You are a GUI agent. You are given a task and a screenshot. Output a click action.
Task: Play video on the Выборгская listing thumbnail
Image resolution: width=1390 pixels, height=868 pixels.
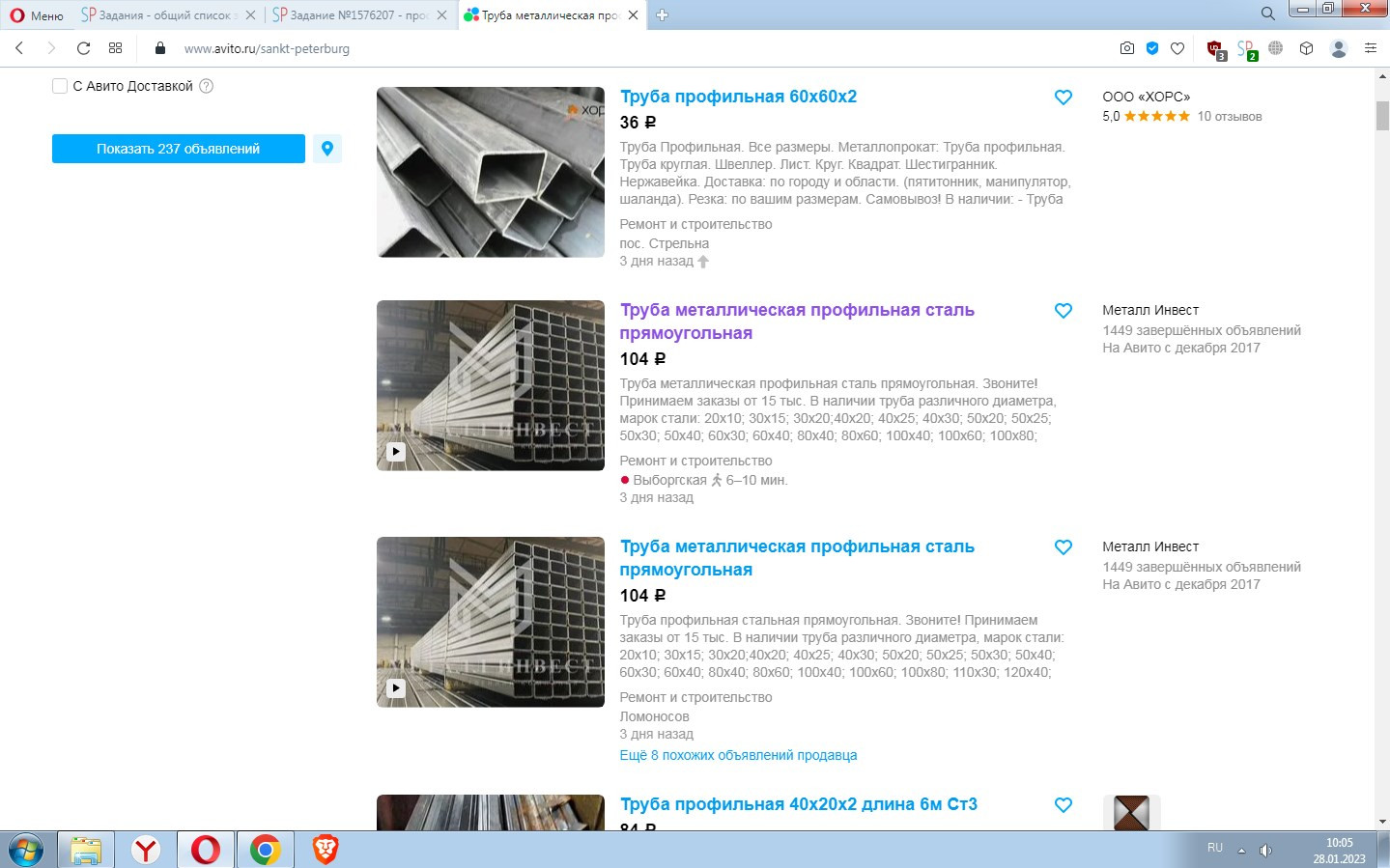[x=396, y=452]
